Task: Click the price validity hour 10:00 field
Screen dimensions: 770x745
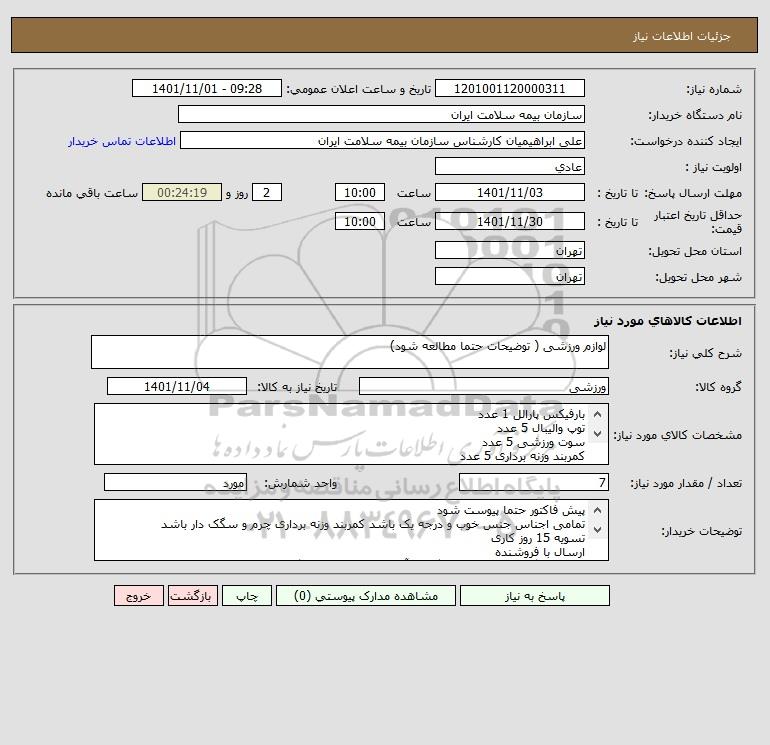Action: click(x=360, y=221)
